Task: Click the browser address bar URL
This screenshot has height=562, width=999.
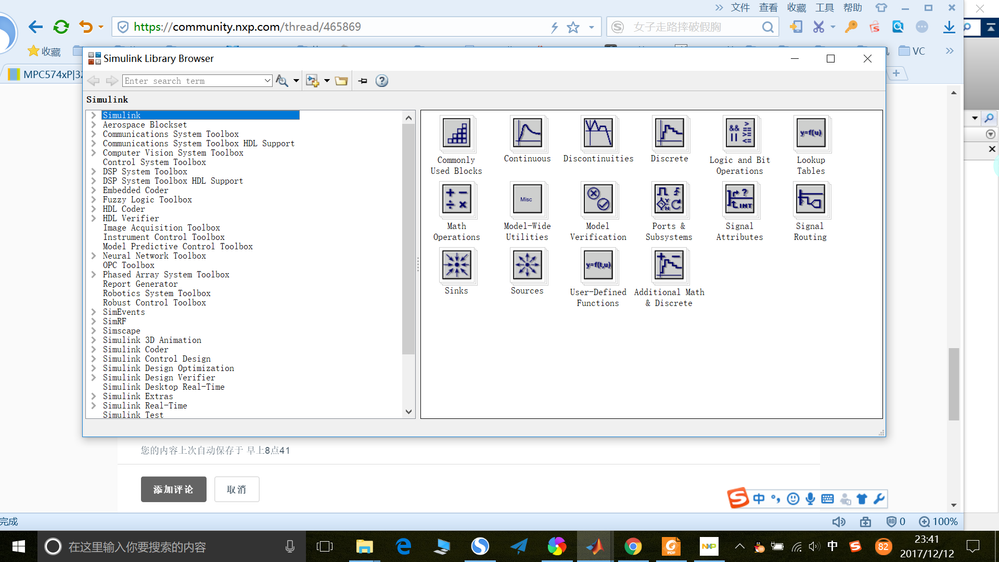Action: tap(247, 27)
